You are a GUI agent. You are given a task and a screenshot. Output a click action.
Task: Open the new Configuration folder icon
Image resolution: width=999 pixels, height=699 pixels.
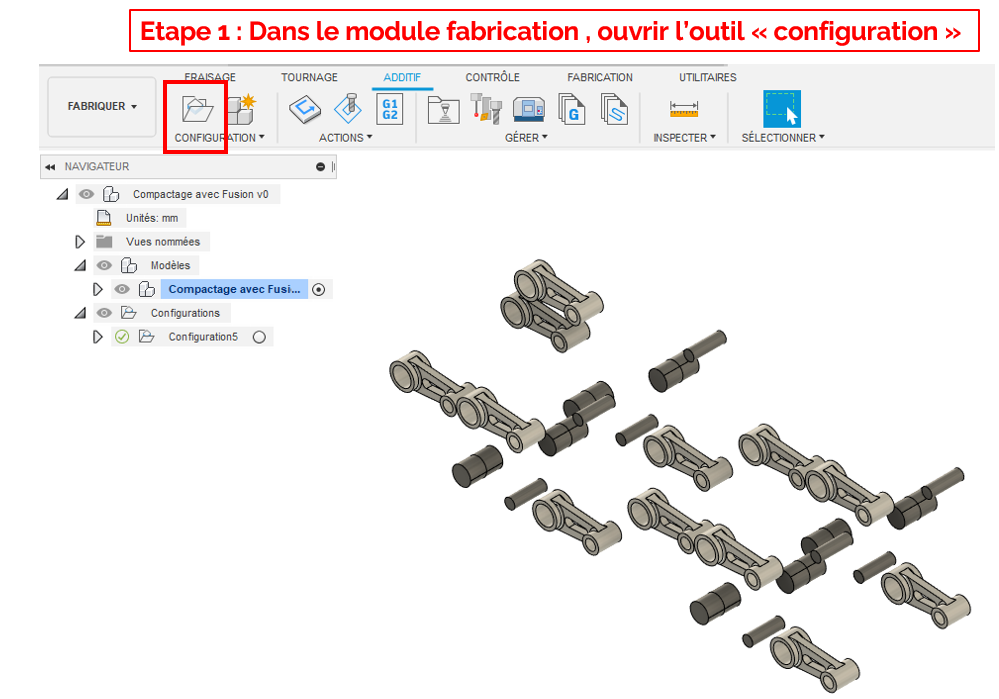[x=198, y=108]
